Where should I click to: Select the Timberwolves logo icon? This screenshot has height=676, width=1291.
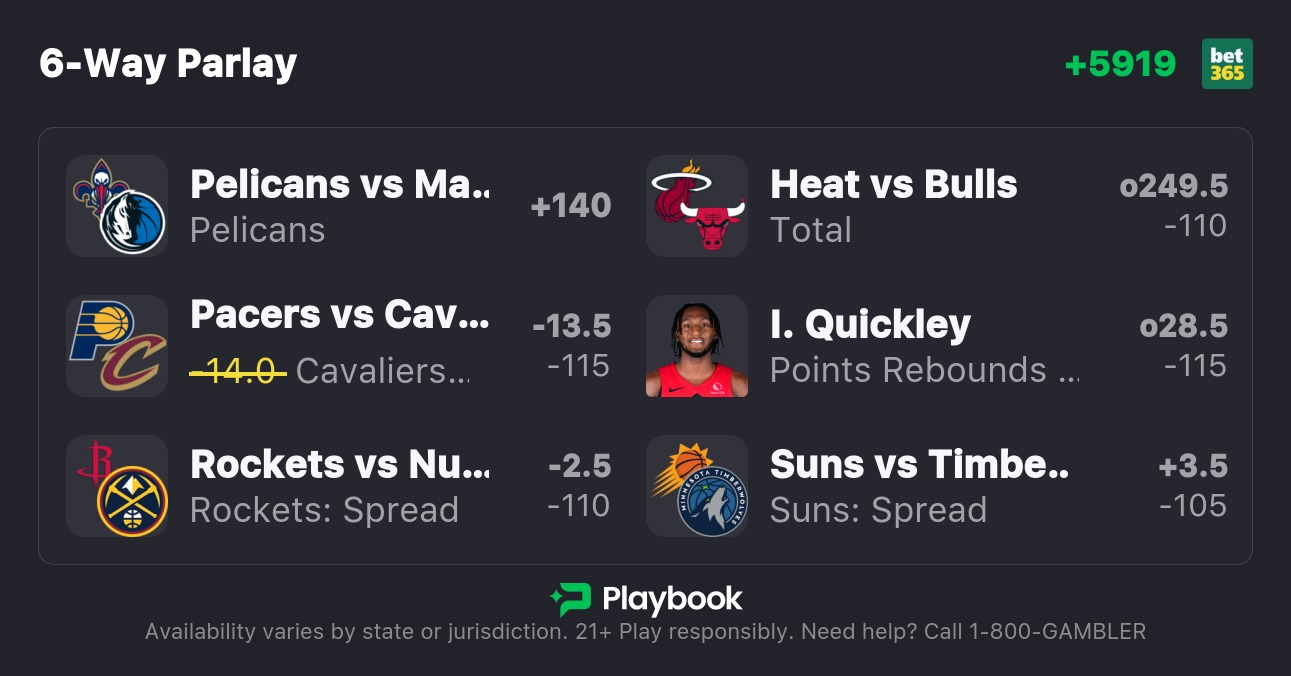pyautogui.click(x=712, y=502)
